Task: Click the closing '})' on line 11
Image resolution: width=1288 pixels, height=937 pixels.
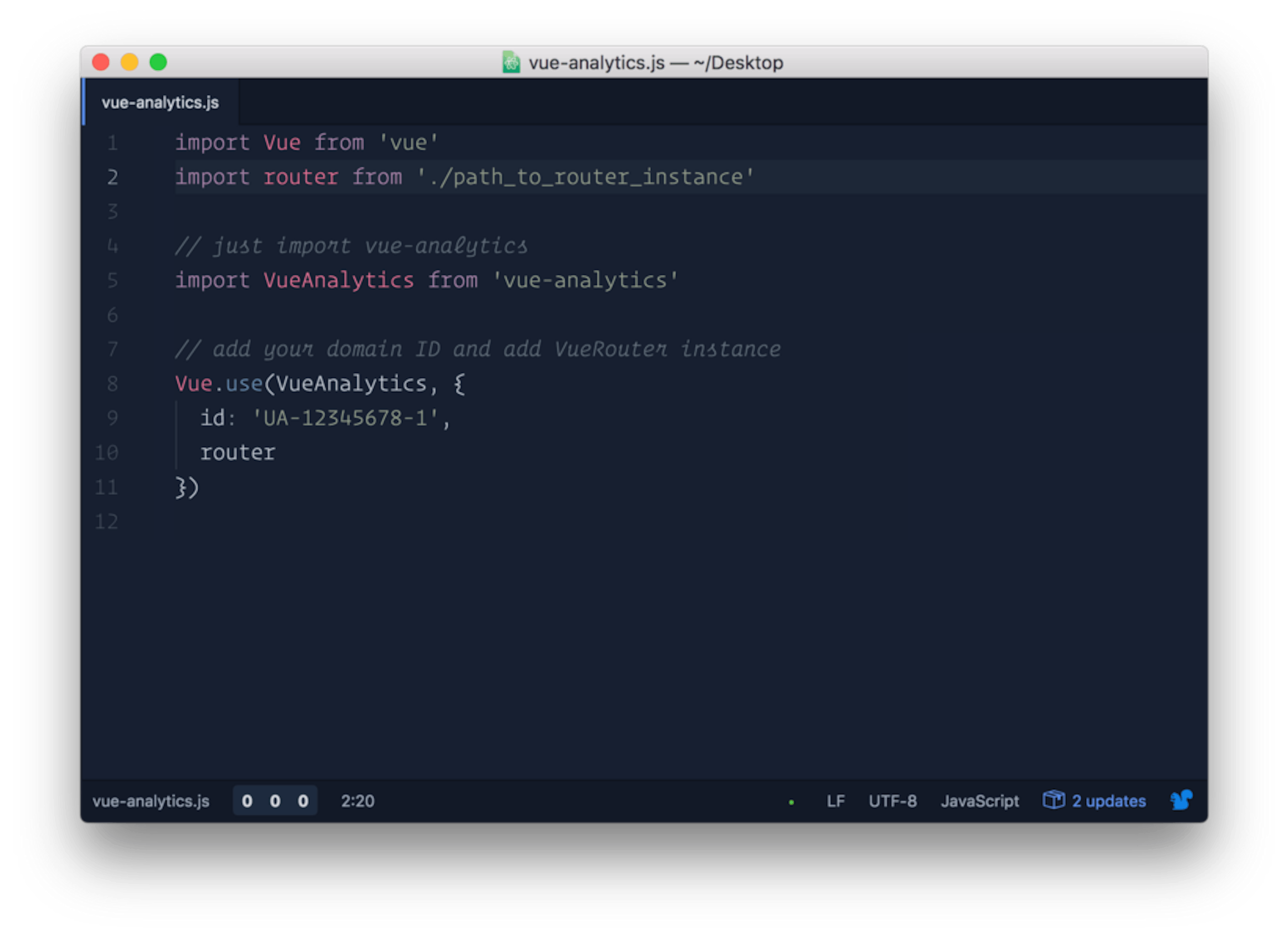Action: coord(187,487)
